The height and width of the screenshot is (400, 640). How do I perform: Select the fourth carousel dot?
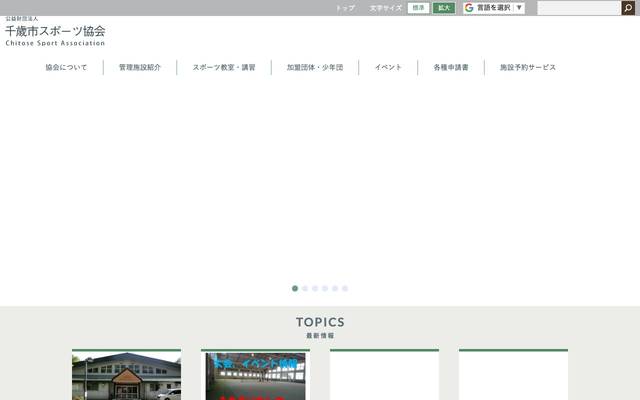(325, 289)
